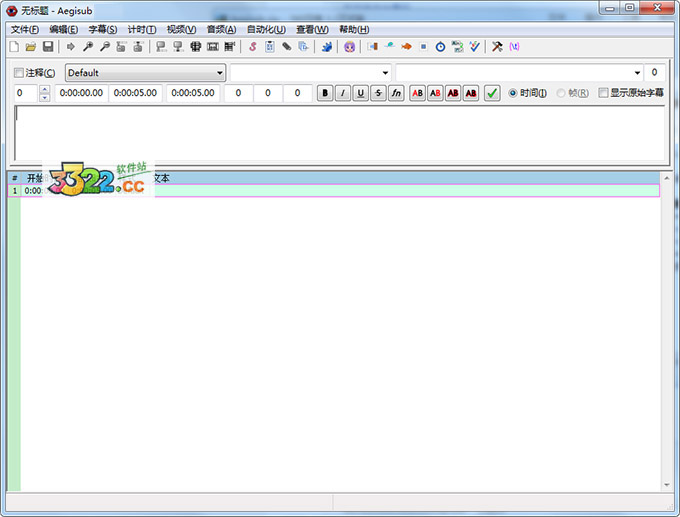Open the Styles Manager
The image size is (680, 517).
click(x=253, y=46)
